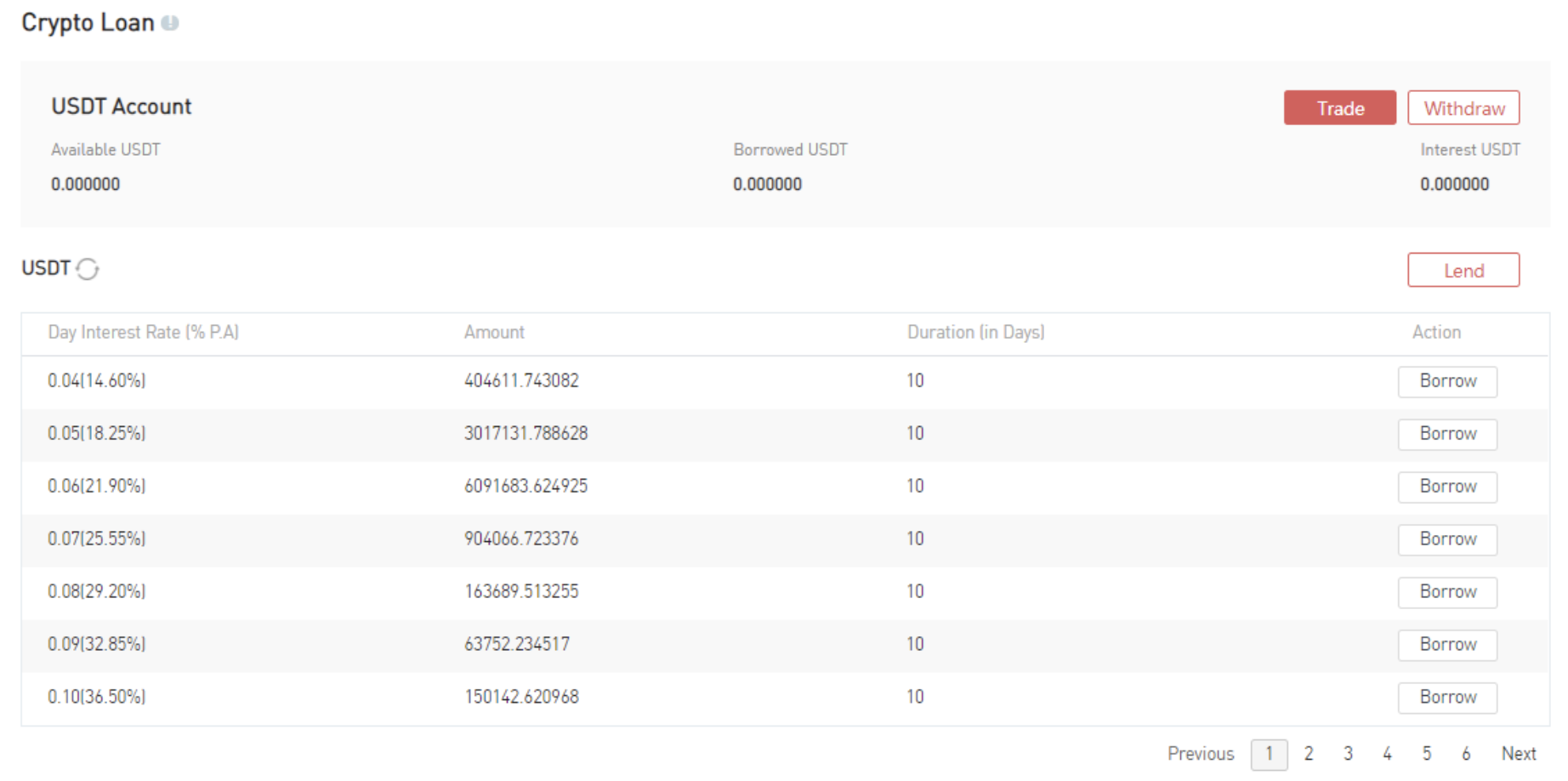Screen dimensions: 1568x781
Task: Click the Lend button
Action: pyautogui.click(x=1463, y=271)
